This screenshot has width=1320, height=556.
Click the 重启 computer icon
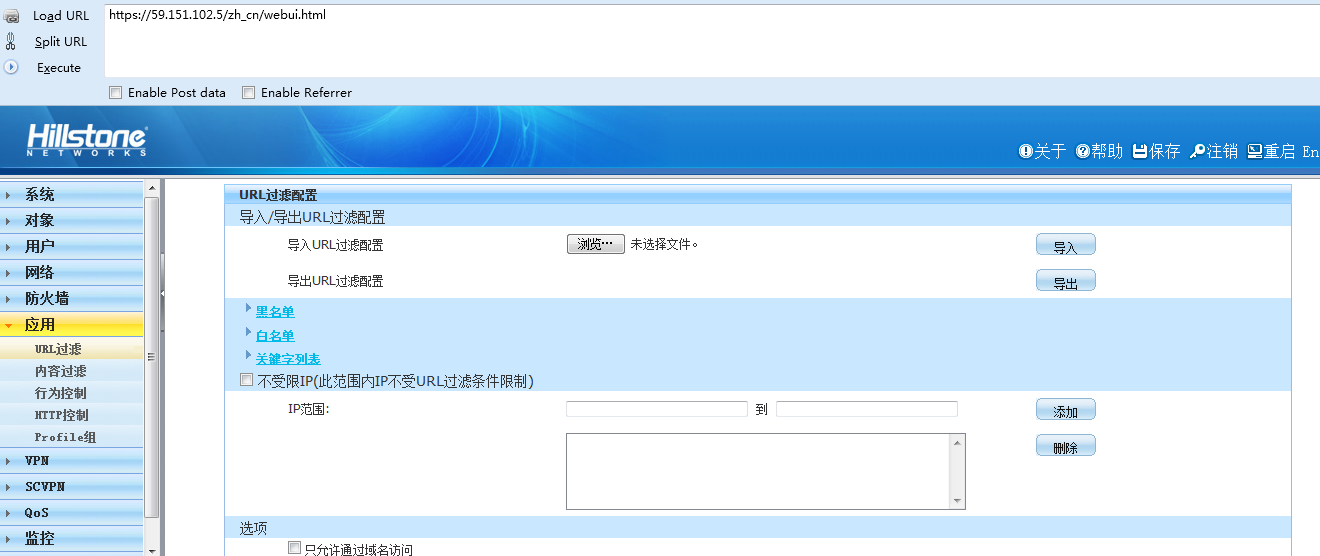pos(1254,151)
